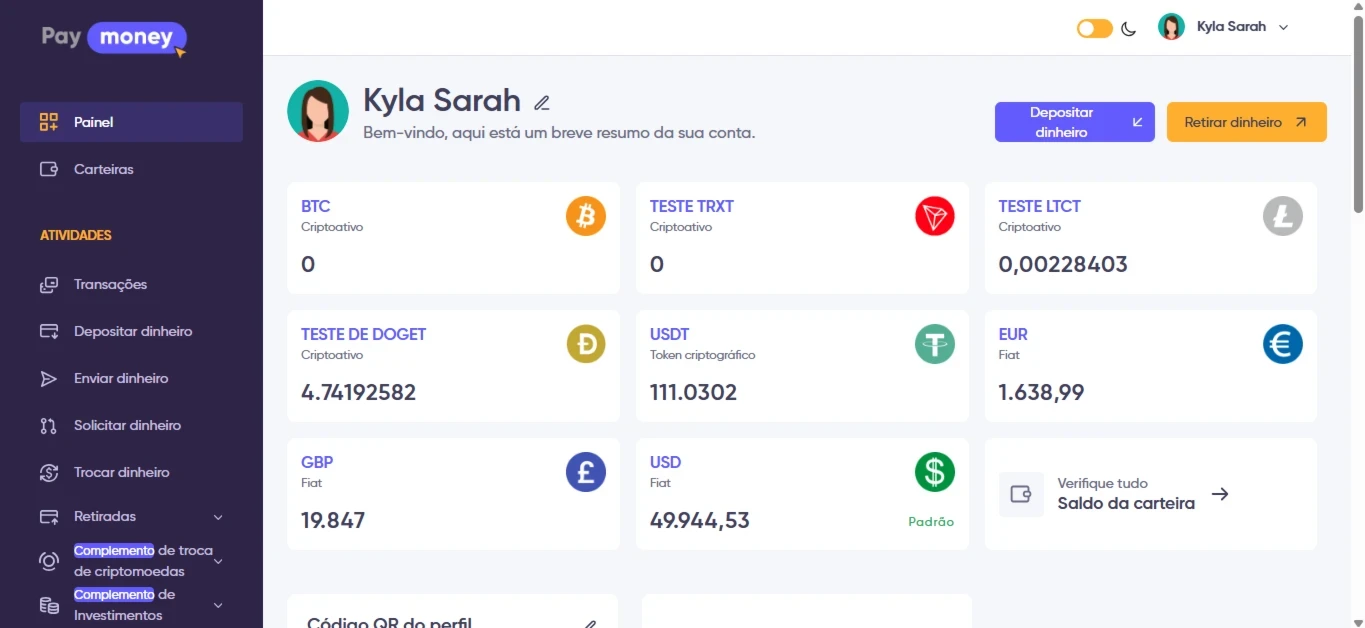Go to Transações in the sidebar
1365x628 pixels.
click(x=110, y=285)
